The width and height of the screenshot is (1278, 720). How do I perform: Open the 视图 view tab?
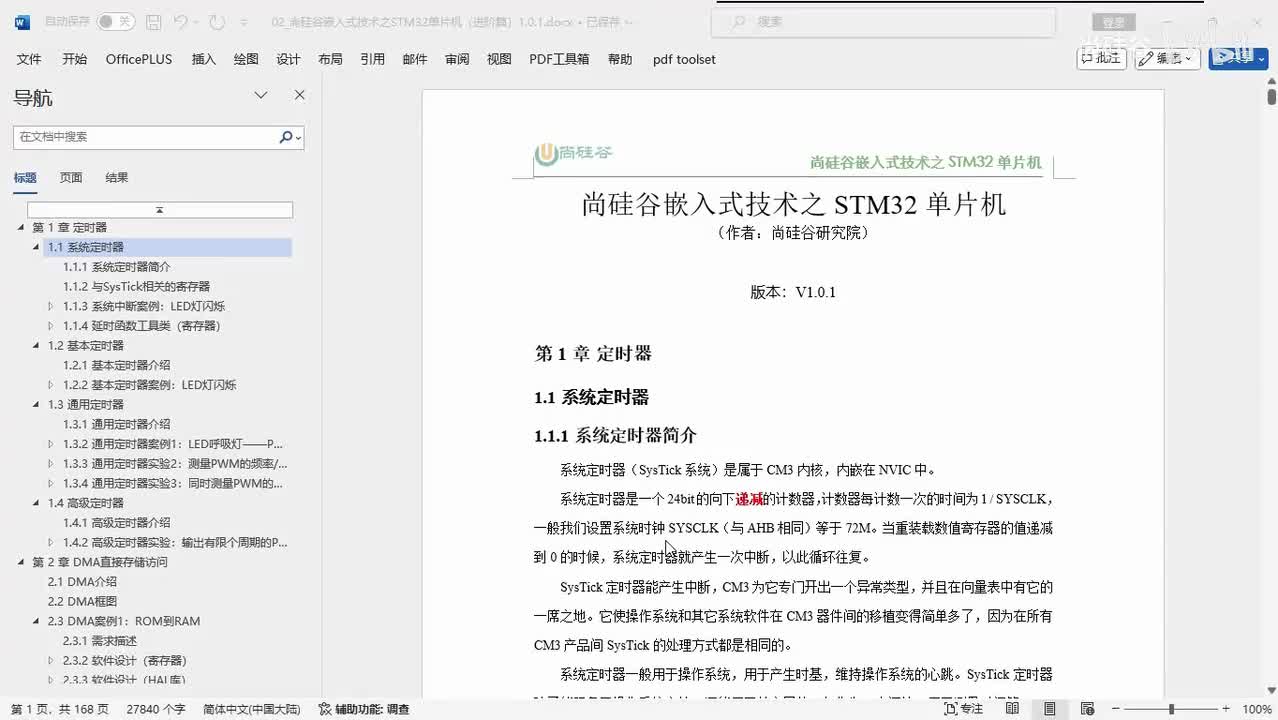pyautogui.click(x=499, y=59)
